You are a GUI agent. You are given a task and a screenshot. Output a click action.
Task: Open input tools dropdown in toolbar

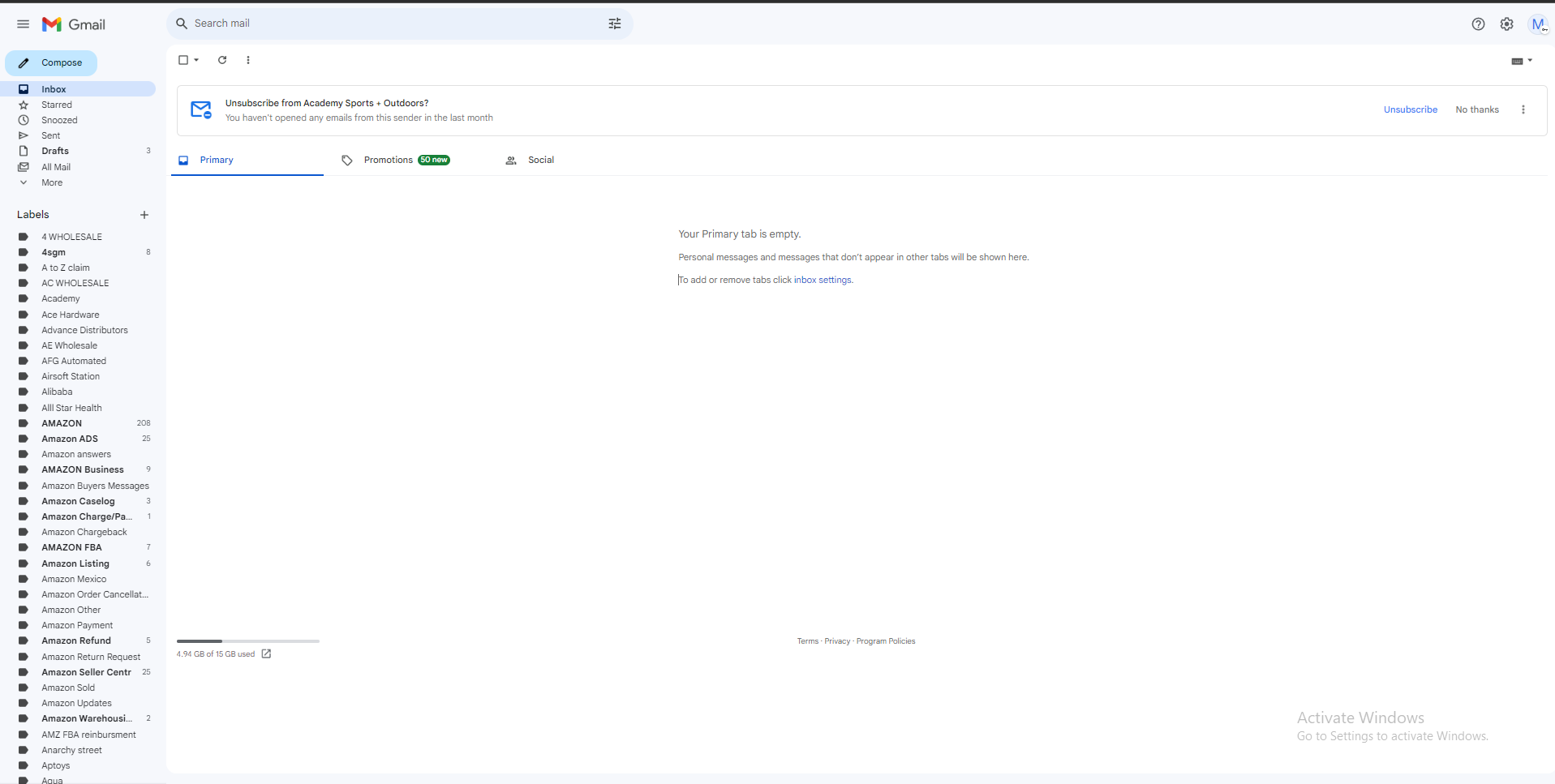click(x=1522, y=61)
